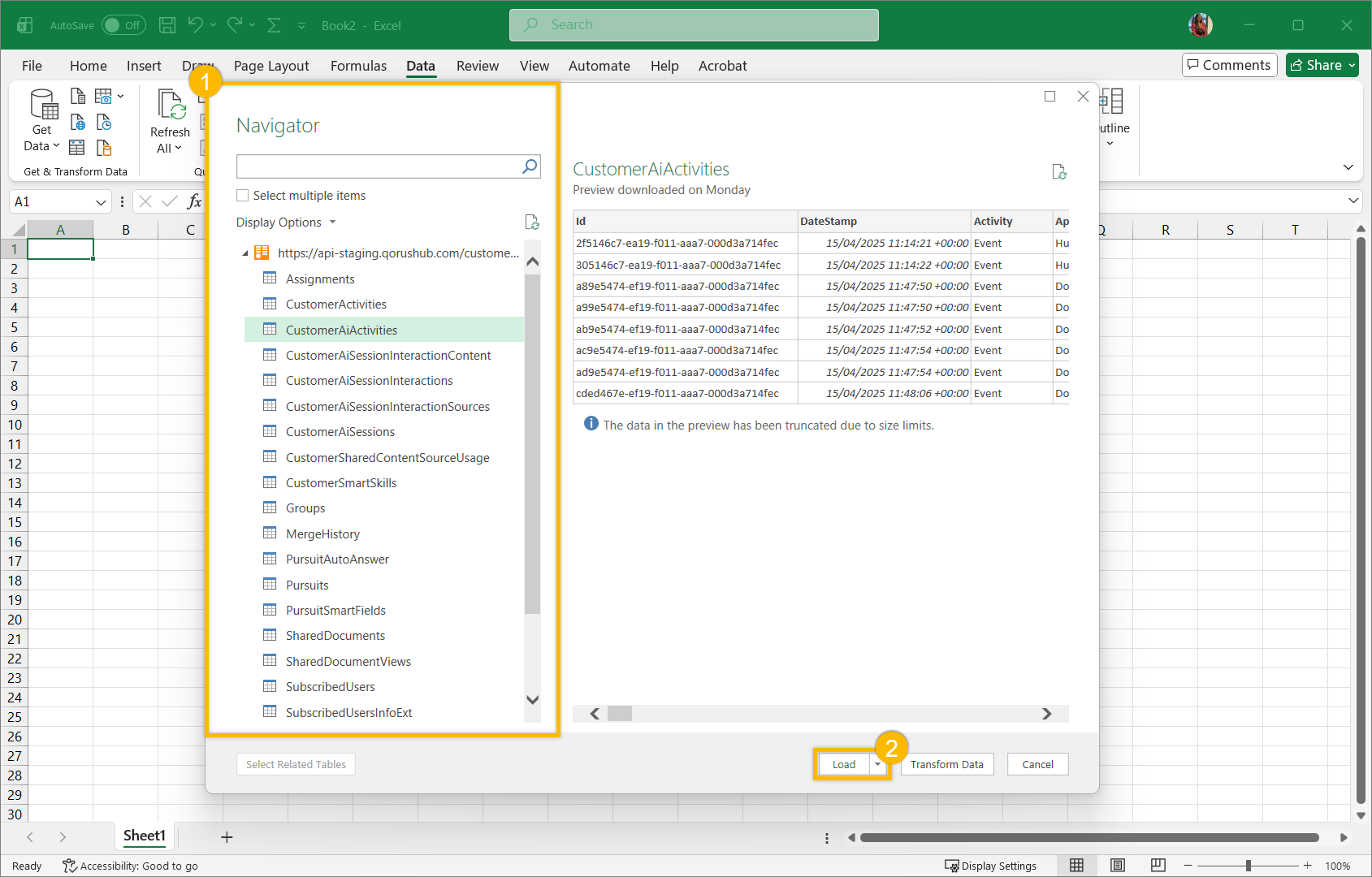Collapse the api-staging.qorushub.com tree node
Image resolution: width=1372 pixels, height=877 pixels.
coord(245,253)
